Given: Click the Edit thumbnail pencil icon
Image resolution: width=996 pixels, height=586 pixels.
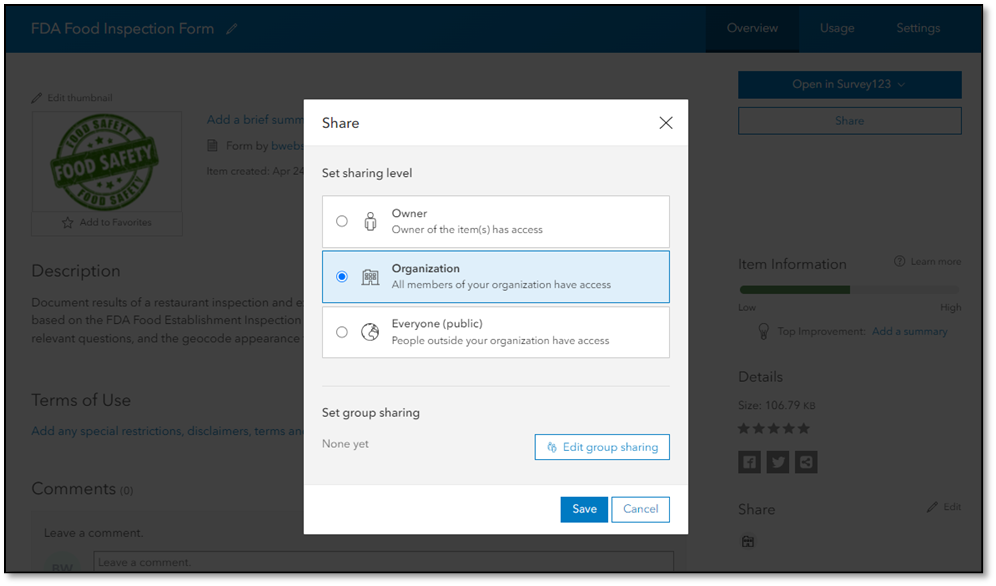Looking at the screenshot, I should (x=37, y=97).
